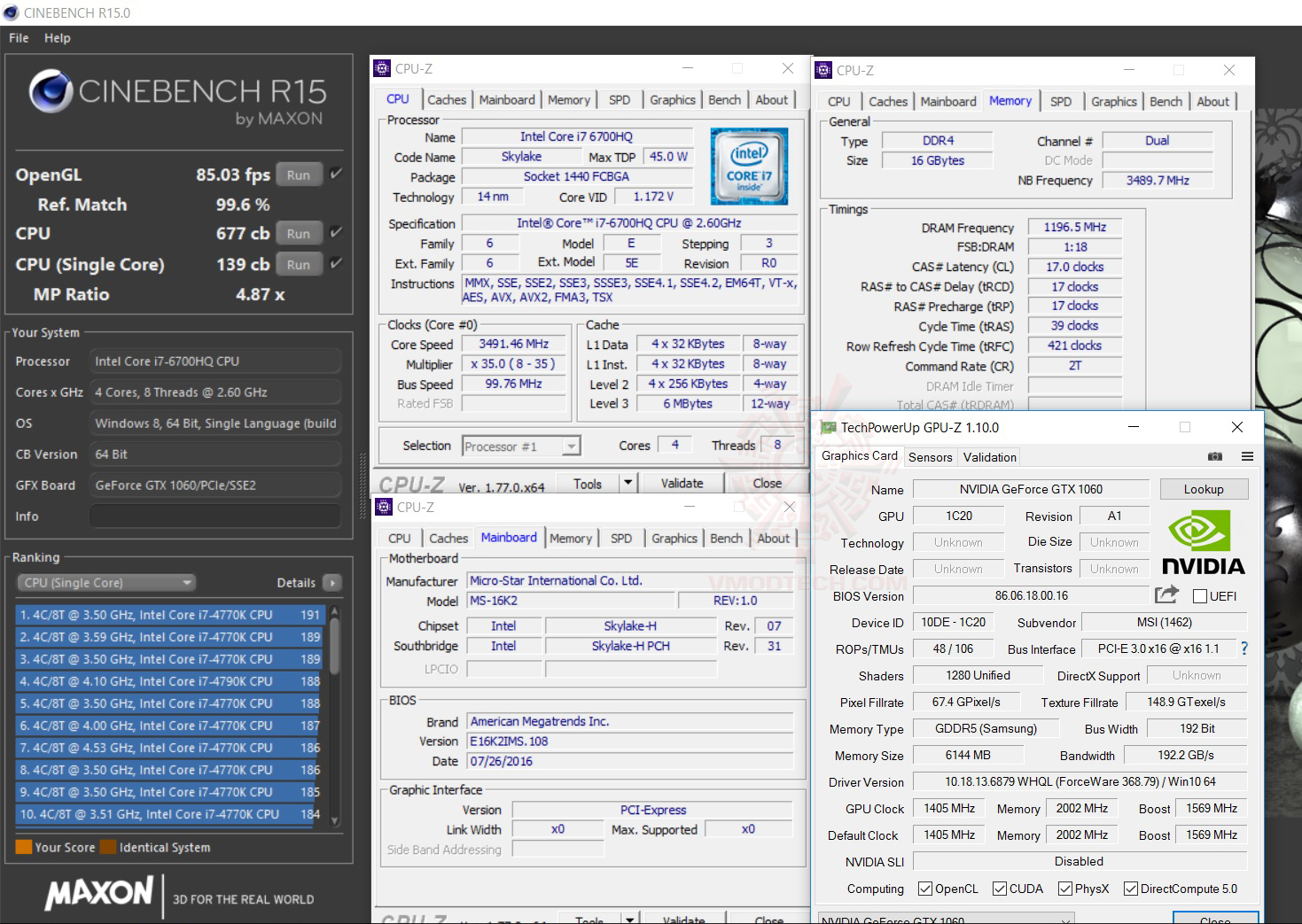Select ranking row 1 with score 191
The height and width of the screenshot is (924, 1302).
pos(170,615)
